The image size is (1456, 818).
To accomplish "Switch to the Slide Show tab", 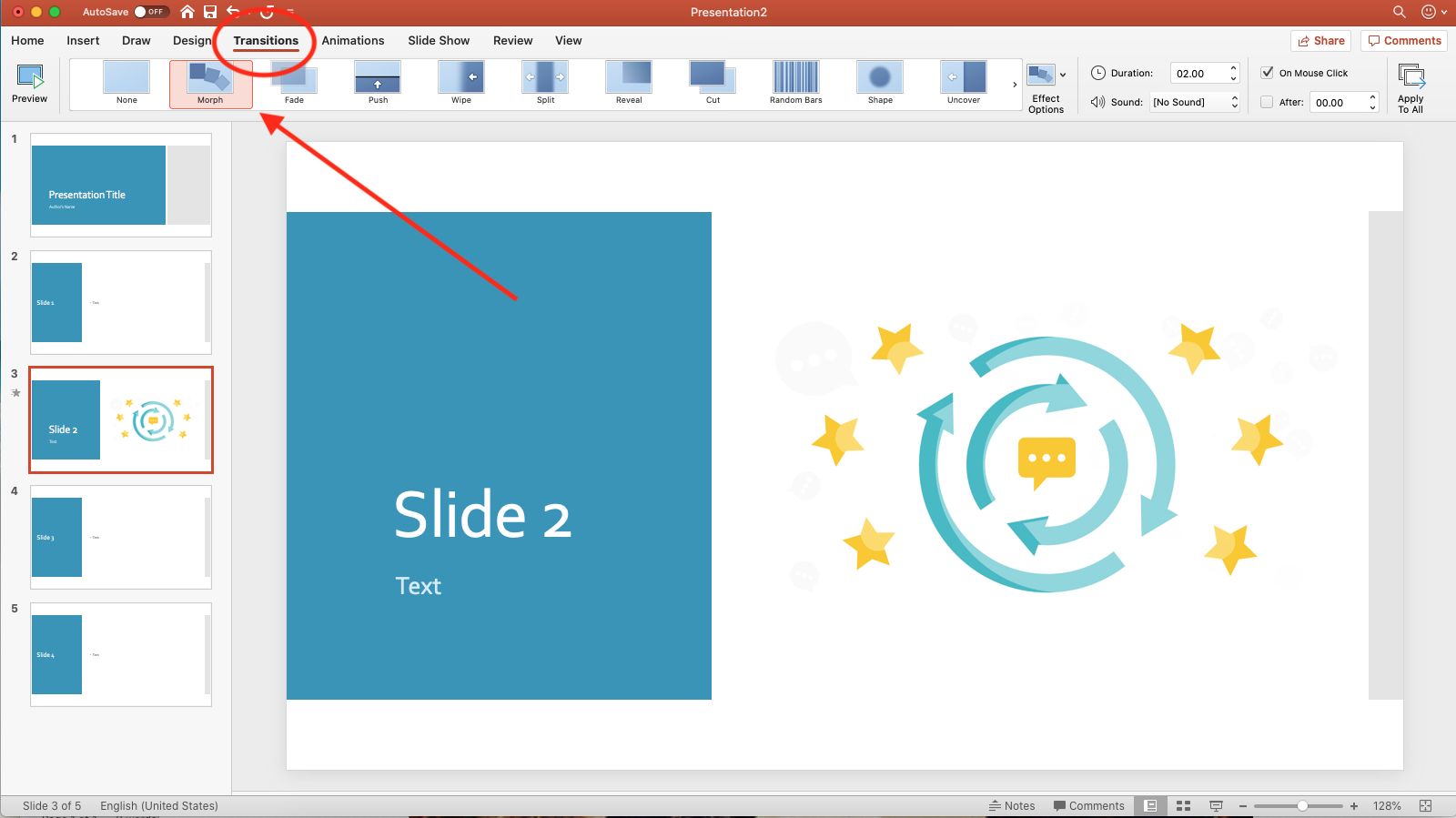I will pyautogui.click(x=439, y=40).
